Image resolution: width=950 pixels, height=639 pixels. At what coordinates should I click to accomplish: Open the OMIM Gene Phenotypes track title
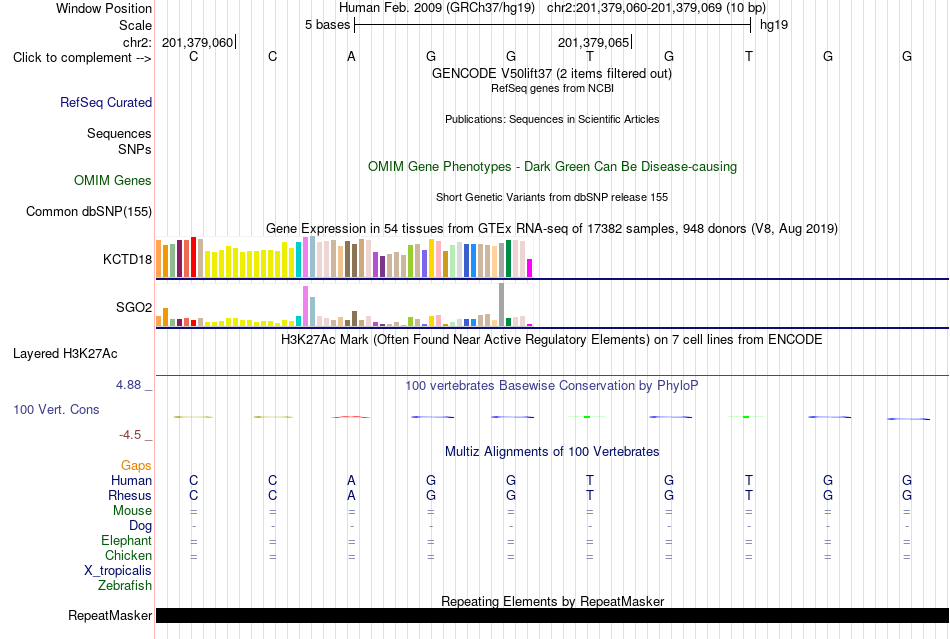click(x=552, y=167)
